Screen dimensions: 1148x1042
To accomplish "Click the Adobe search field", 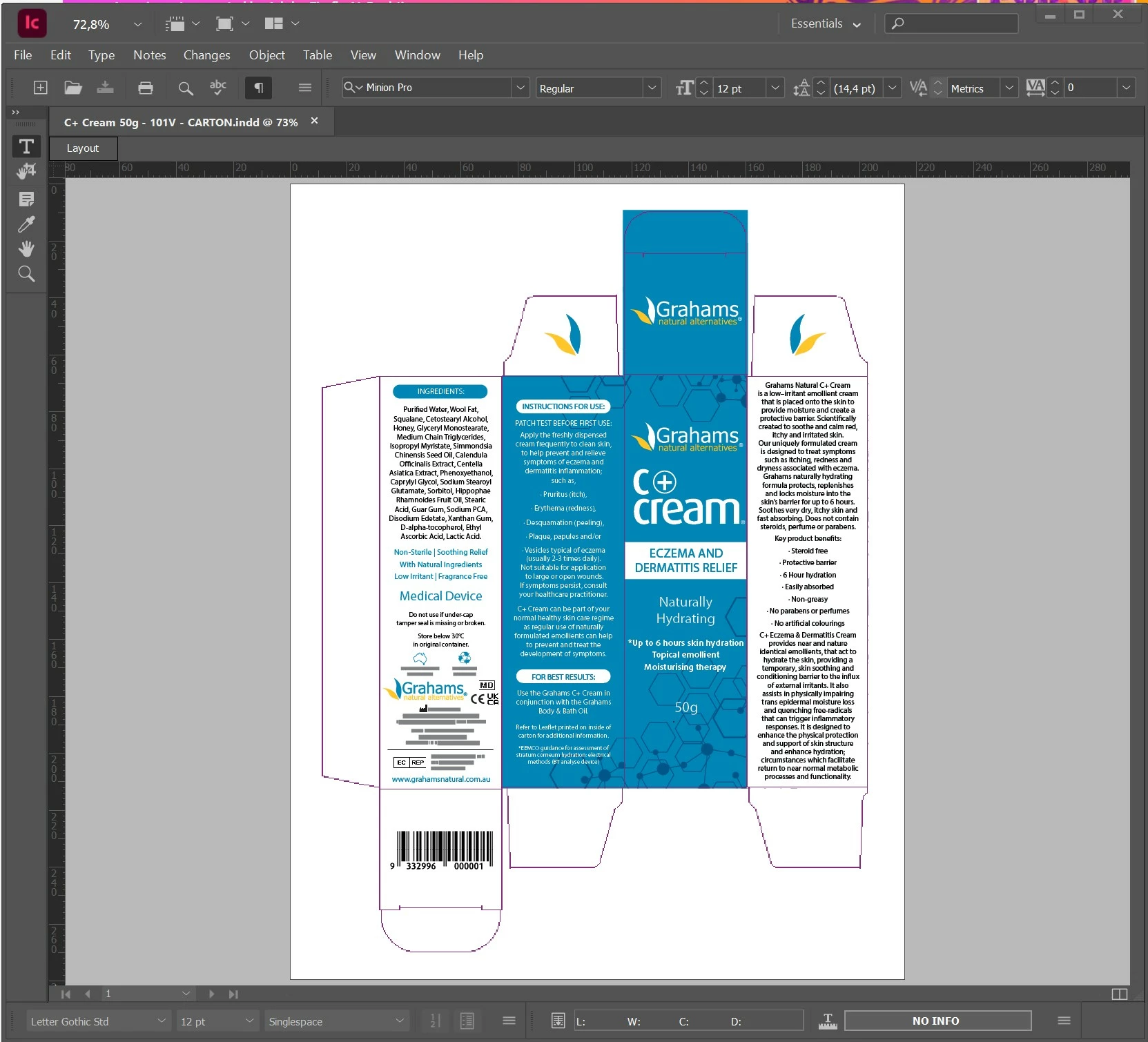I will click(x=951, y=23).
